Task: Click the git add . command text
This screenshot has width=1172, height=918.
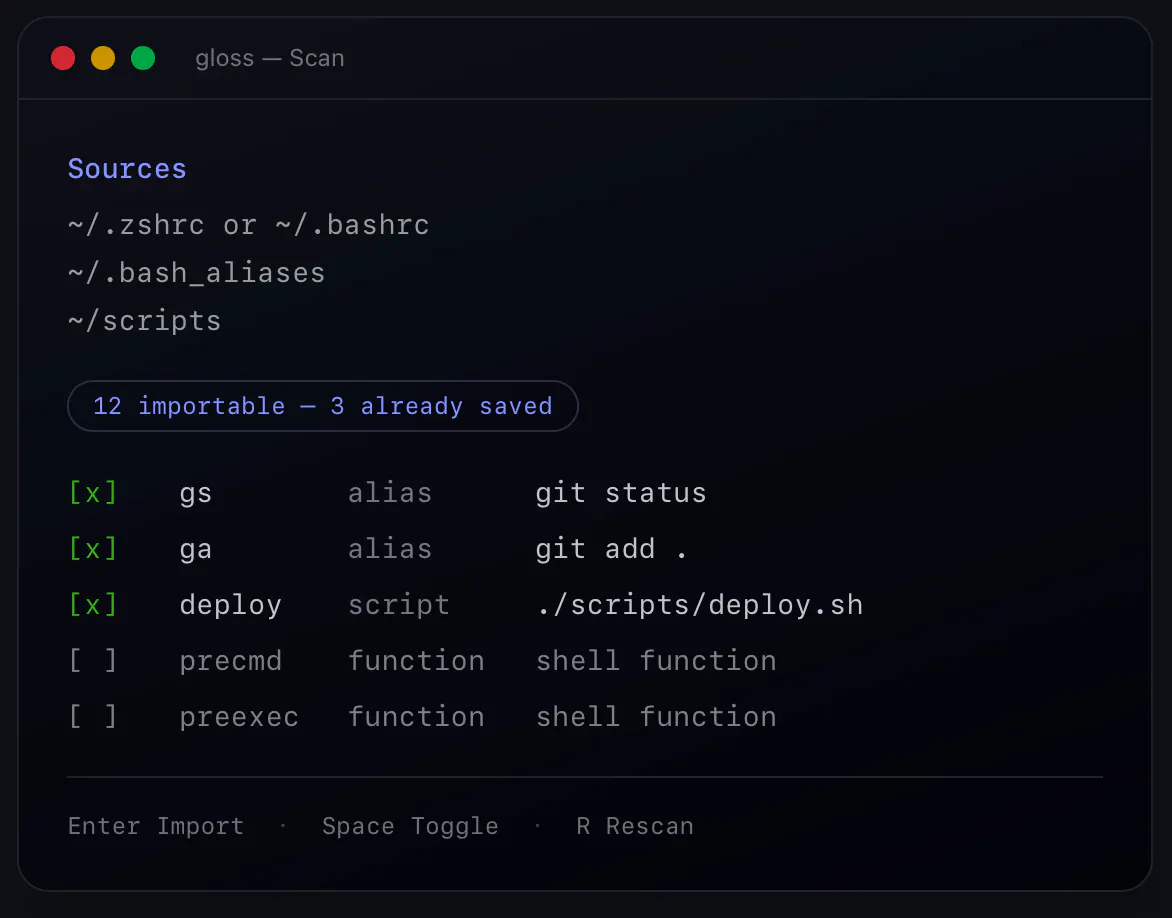Action: click(x=611, y=549)
